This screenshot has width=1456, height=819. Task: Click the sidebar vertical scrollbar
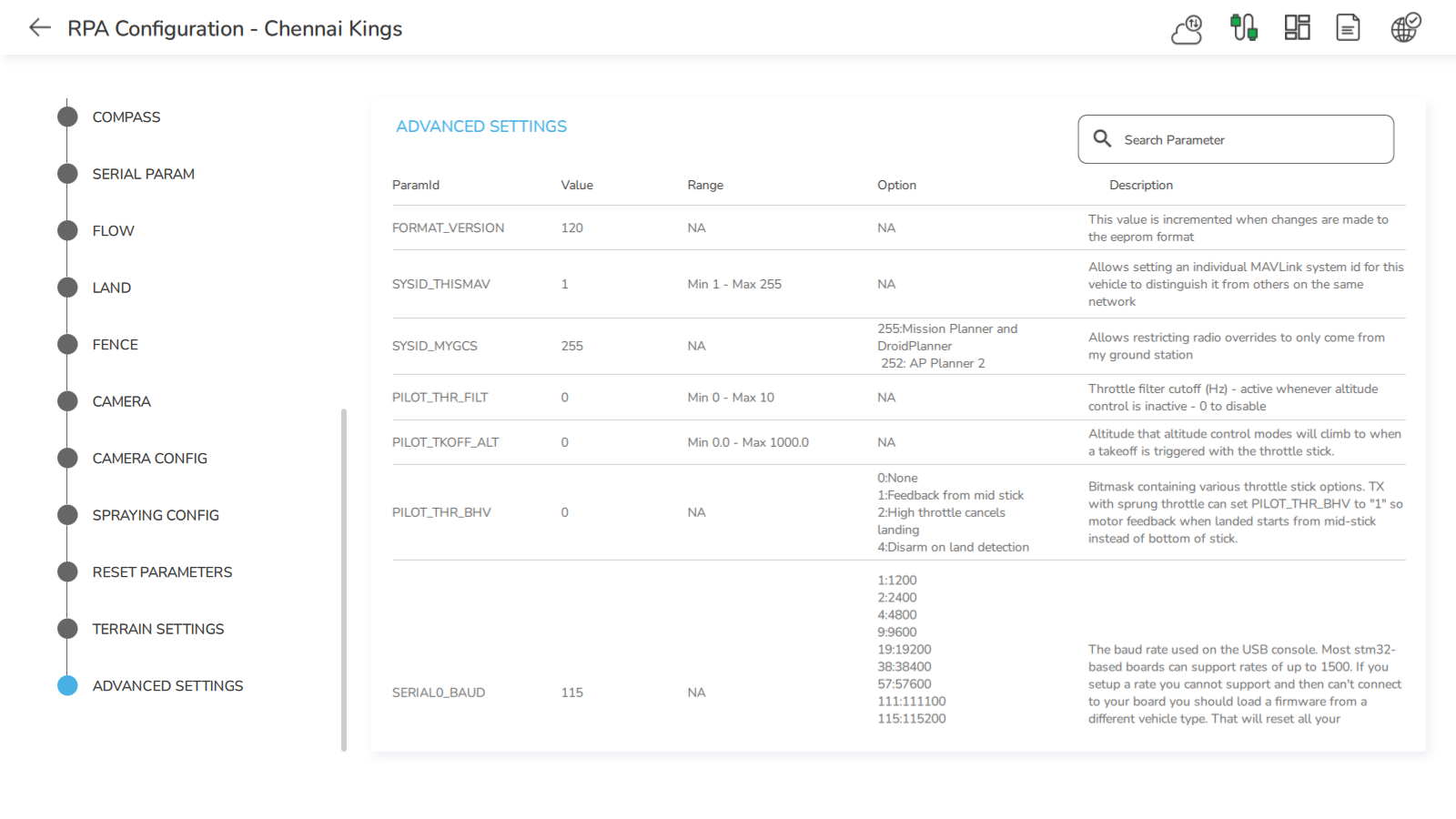[344, 580]
